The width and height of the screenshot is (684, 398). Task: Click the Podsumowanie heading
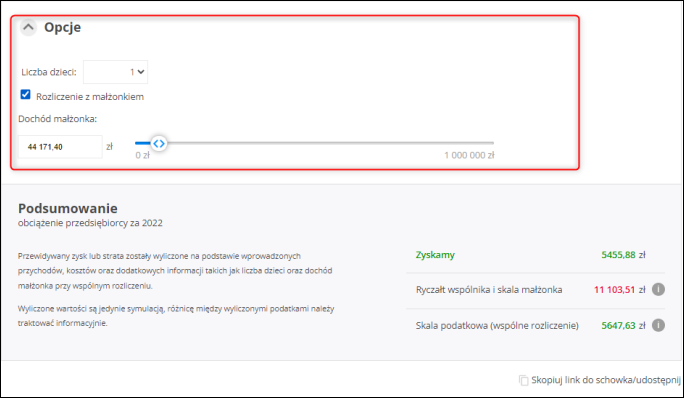(68, 208)
